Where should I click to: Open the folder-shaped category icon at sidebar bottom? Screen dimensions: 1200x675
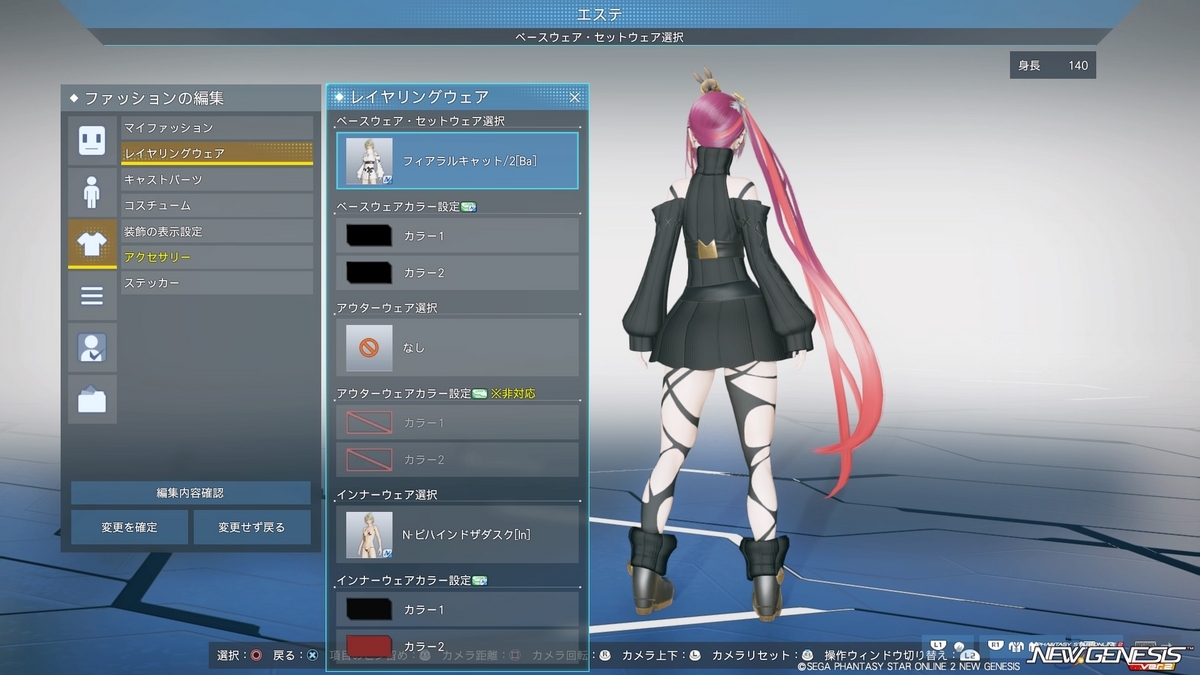pyautogui.click(x=92, y=399)
